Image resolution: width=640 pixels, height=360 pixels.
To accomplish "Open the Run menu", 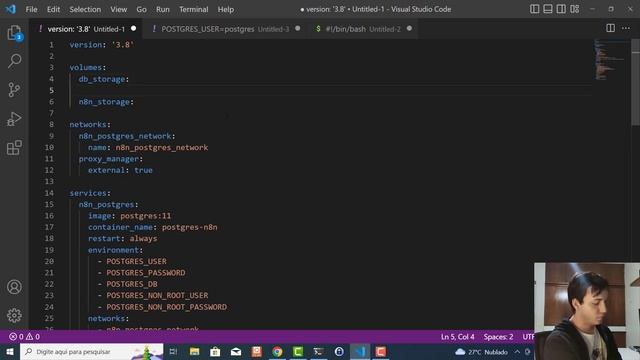I will (x=162, y=9).
